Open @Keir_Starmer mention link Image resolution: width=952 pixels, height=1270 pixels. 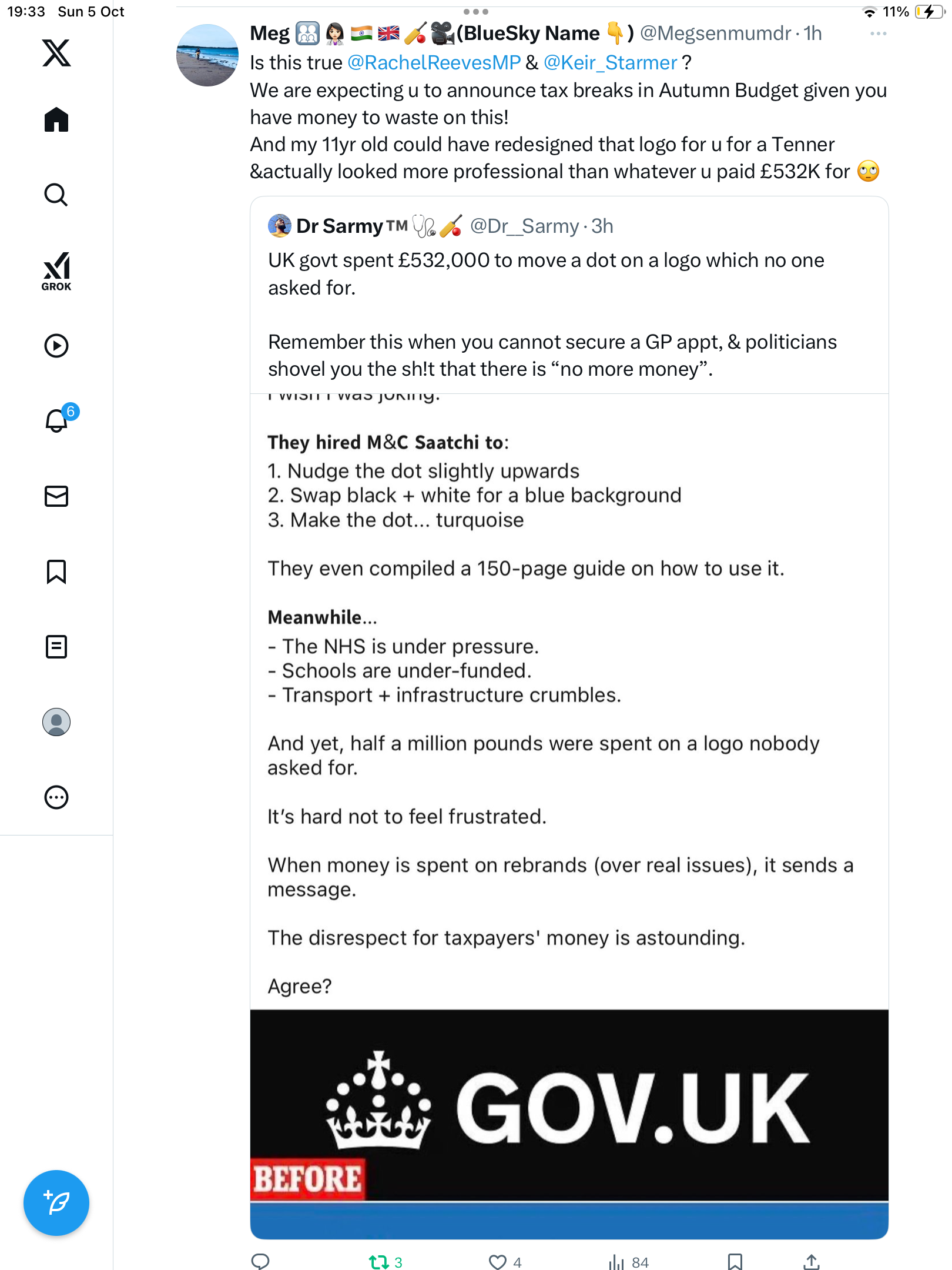tap(610, 63)
